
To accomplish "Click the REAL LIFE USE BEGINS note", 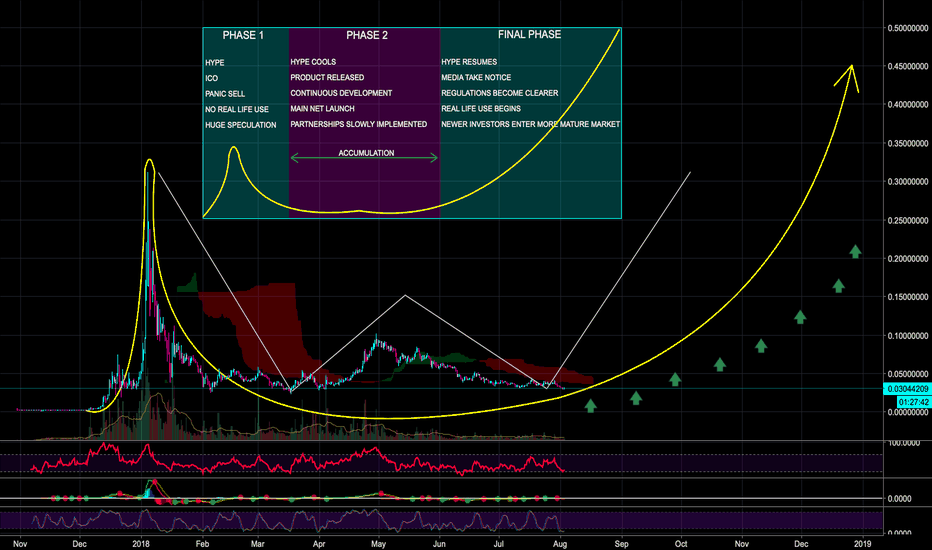I will [481, 108].
